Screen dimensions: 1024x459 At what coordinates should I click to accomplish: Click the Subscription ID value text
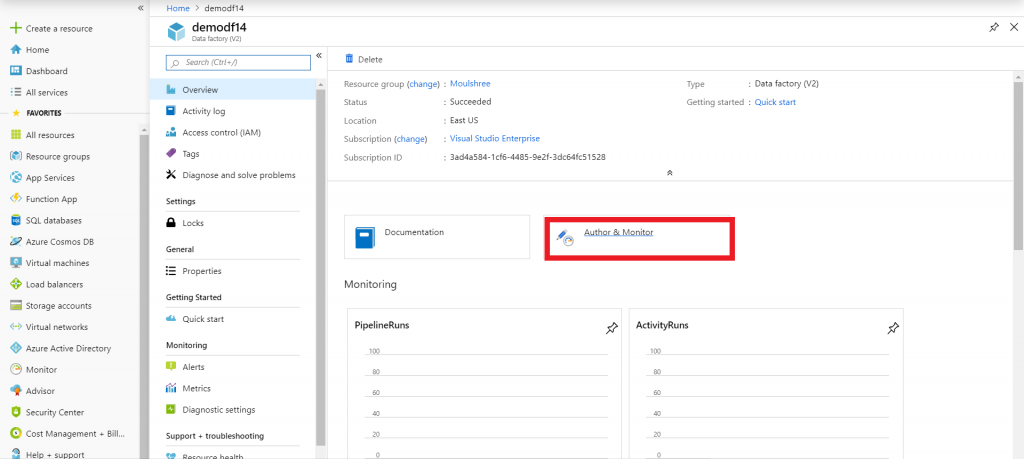pyautogui.click(x=528, y=157)
